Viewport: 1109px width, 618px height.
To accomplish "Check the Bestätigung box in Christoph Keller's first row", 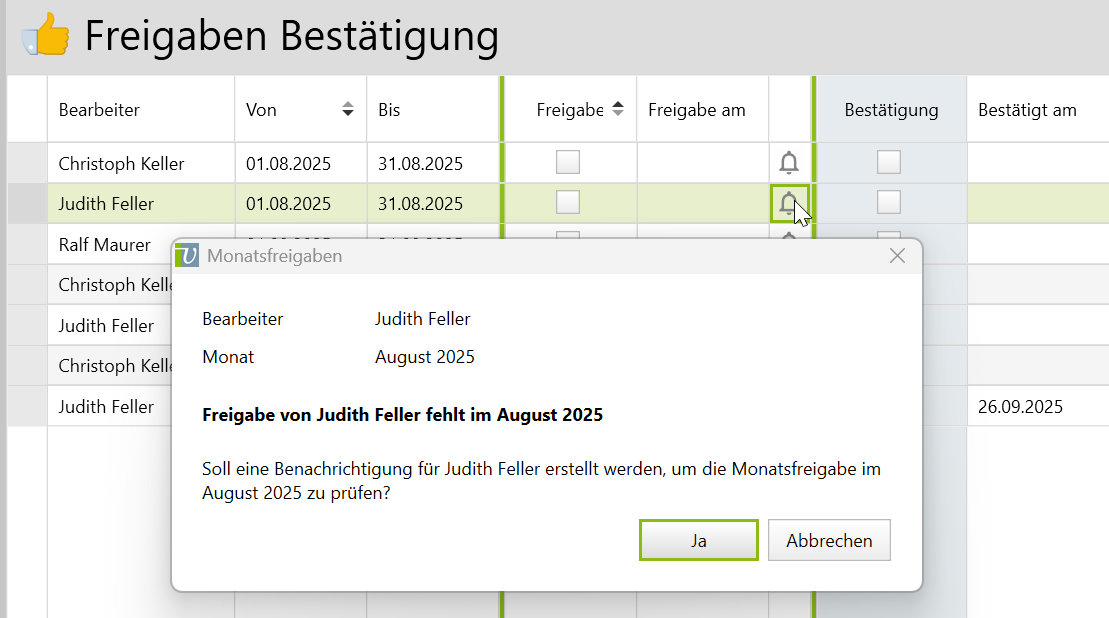I will pos(888,162).
